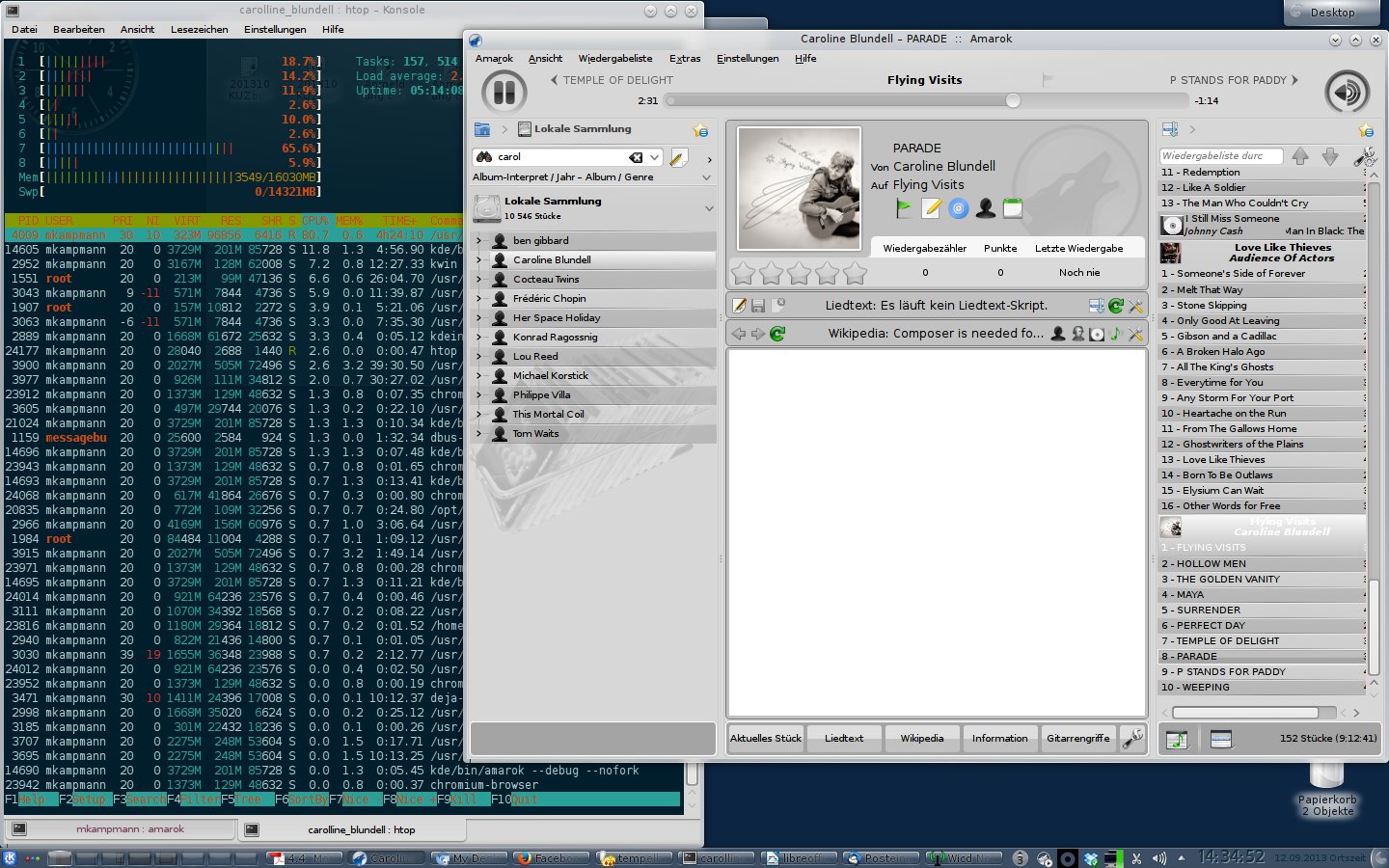Viewport: 1389px width, 868px height.
Task: Show Wikipedia composer page icon
Action: pos(1077,334)
